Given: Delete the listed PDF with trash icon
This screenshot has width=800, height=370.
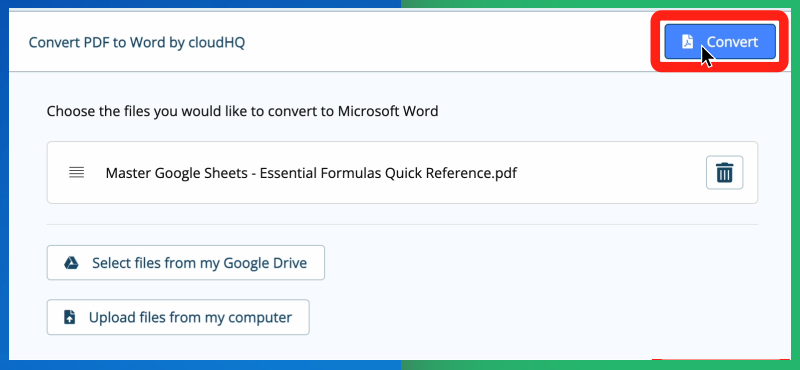Looking at the screenshot, I should click(724, 172).
